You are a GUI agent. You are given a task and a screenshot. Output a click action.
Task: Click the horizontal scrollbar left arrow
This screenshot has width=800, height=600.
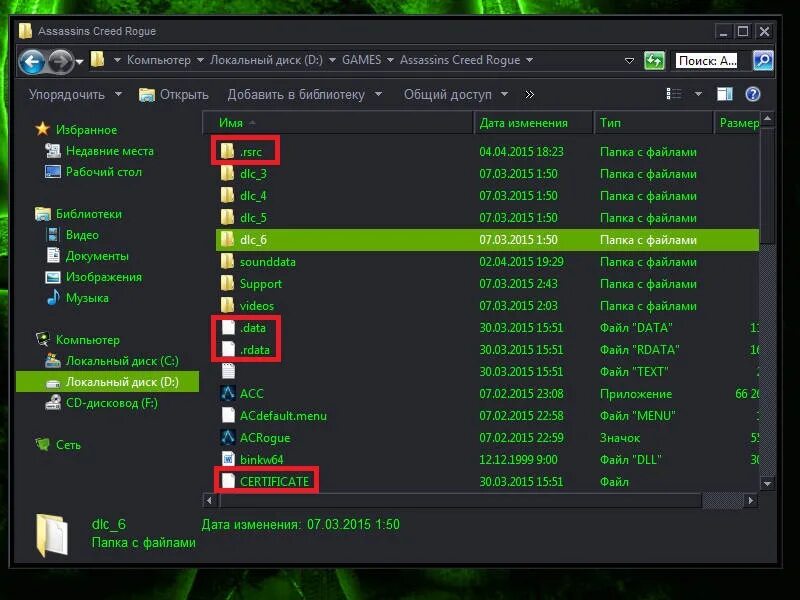tap(209, 501)
